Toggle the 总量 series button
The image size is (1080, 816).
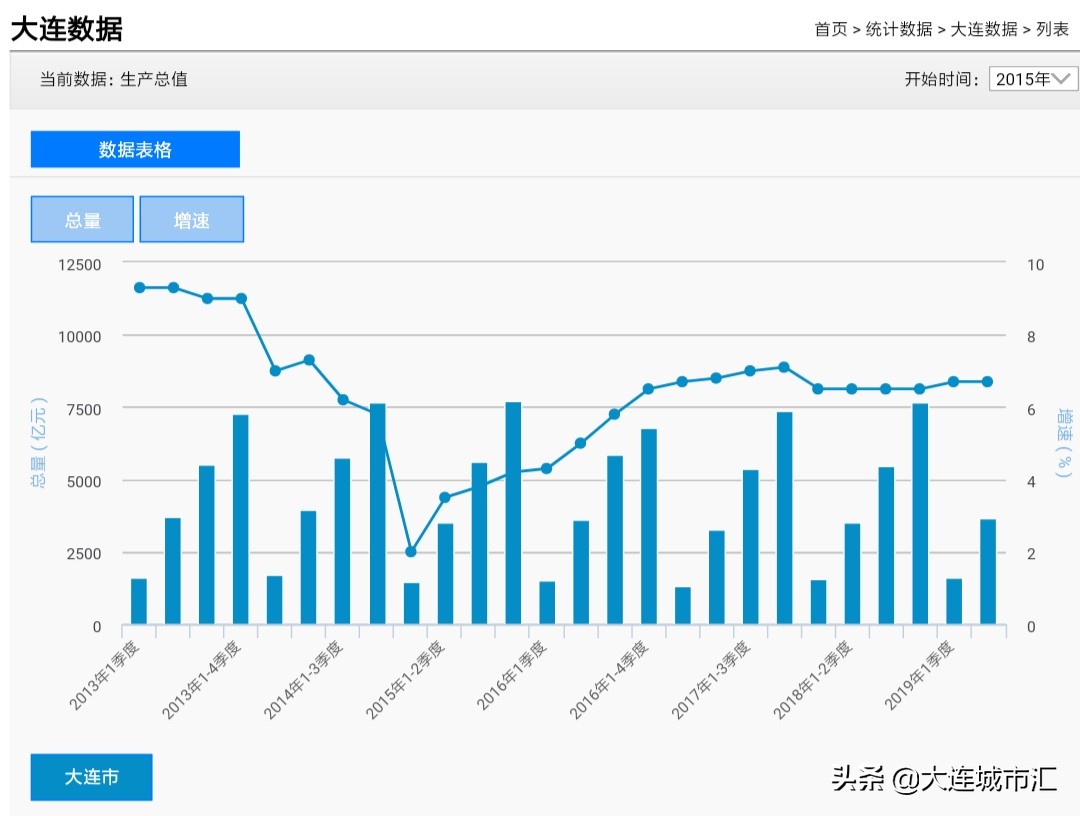82,220
